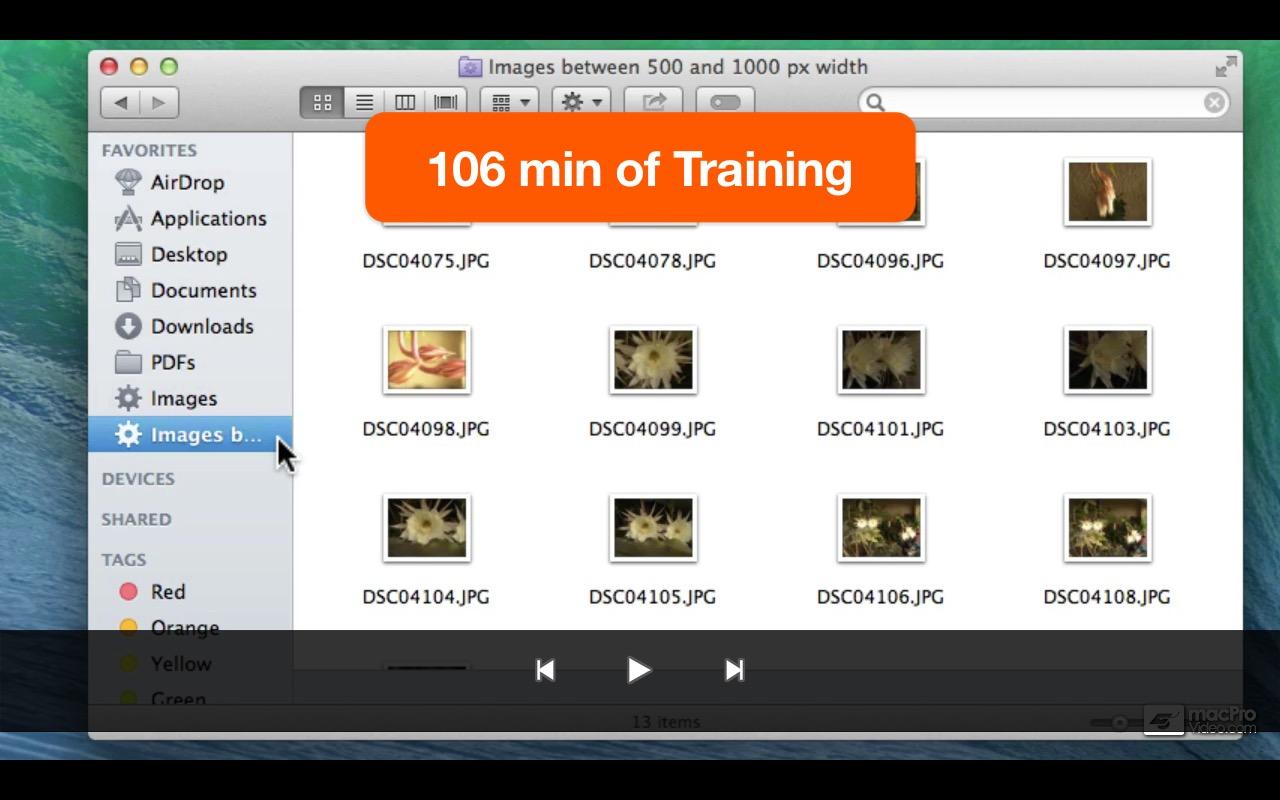Open the Arrange items dropdown
1280x800 pixels.
pos(510,102)
